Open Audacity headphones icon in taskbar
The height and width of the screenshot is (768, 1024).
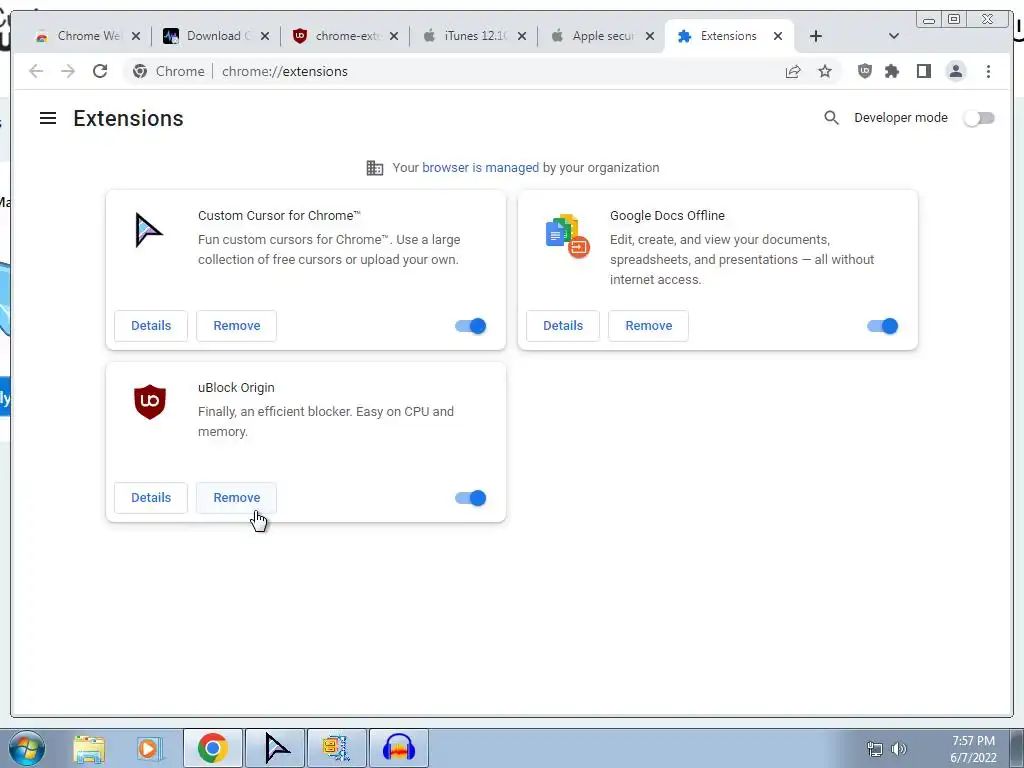pos(399,748)
